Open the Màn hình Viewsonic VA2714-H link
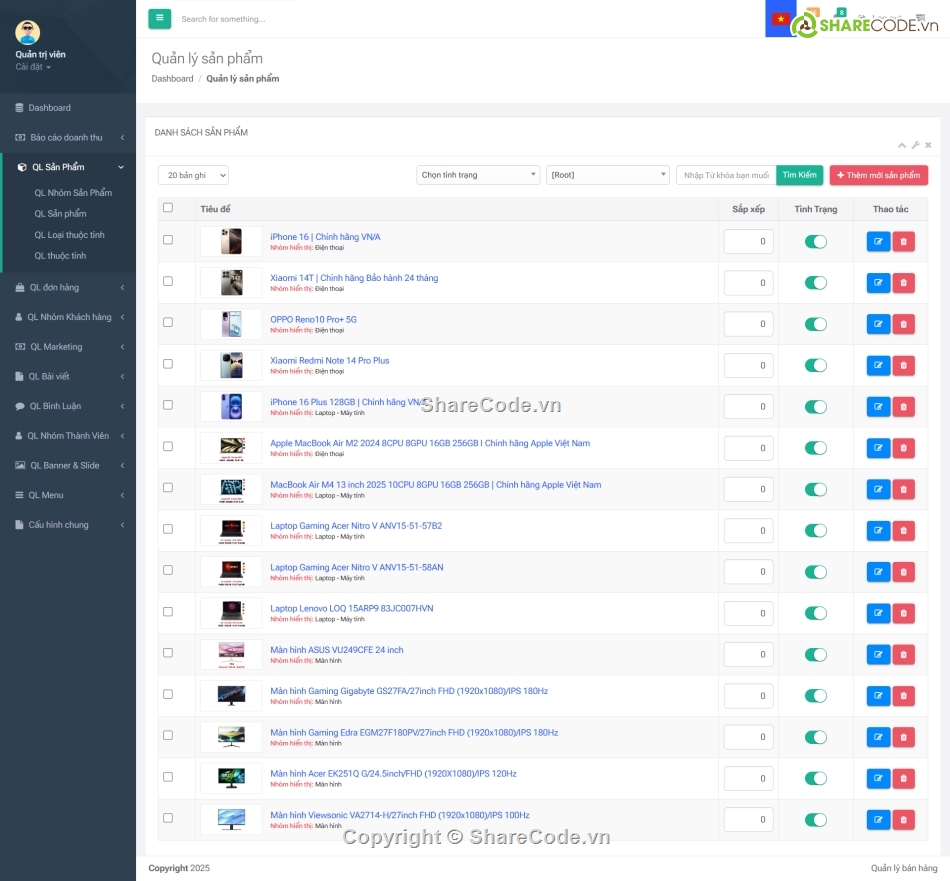950x881 pixels. (x=399, y=815)
